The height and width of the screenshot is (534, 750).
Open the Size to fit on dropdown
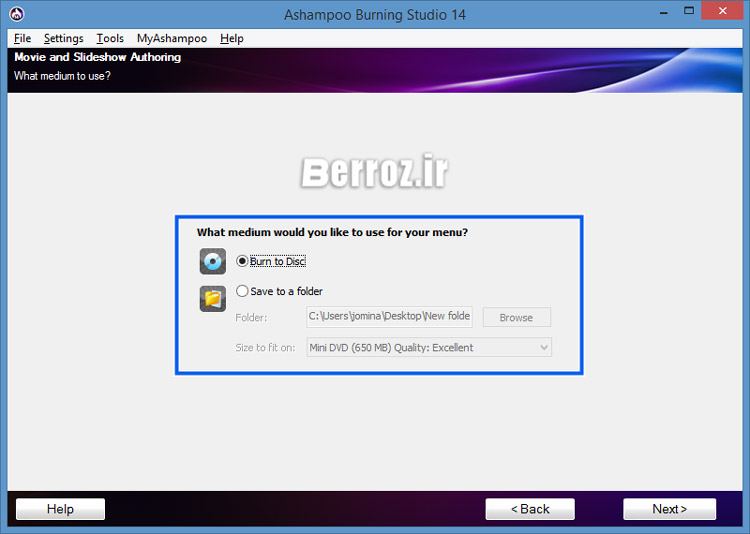[429, 347]
